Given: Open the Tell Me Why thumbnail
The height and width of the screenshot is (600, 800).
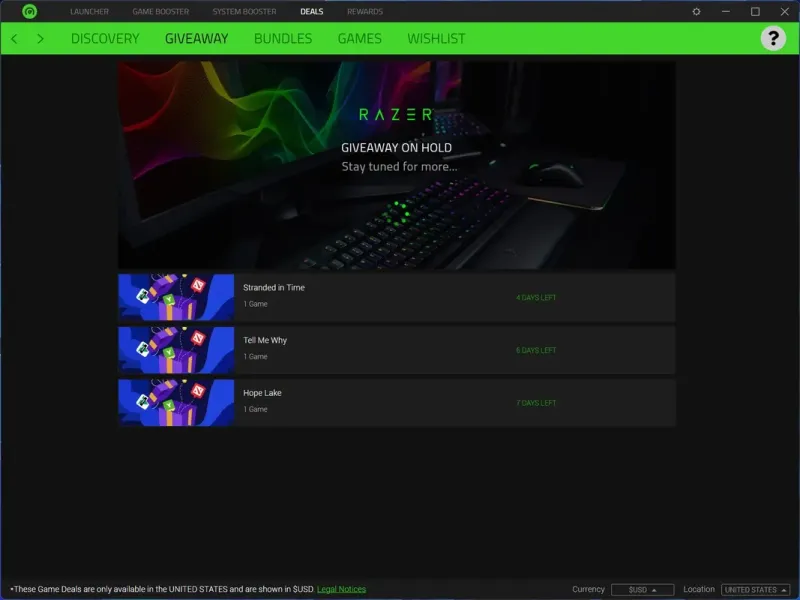Looking at the screenshot, I should pos(176,350).
